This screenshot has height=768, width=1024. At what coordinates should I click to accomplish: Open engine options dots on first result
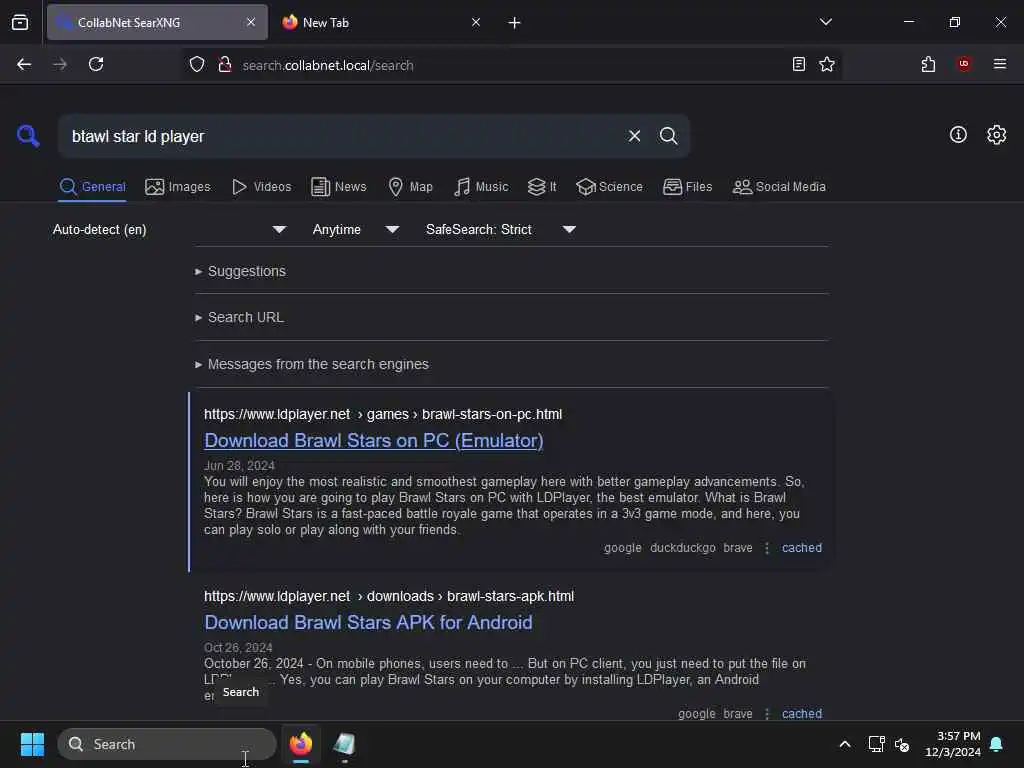tap(767, 548)
